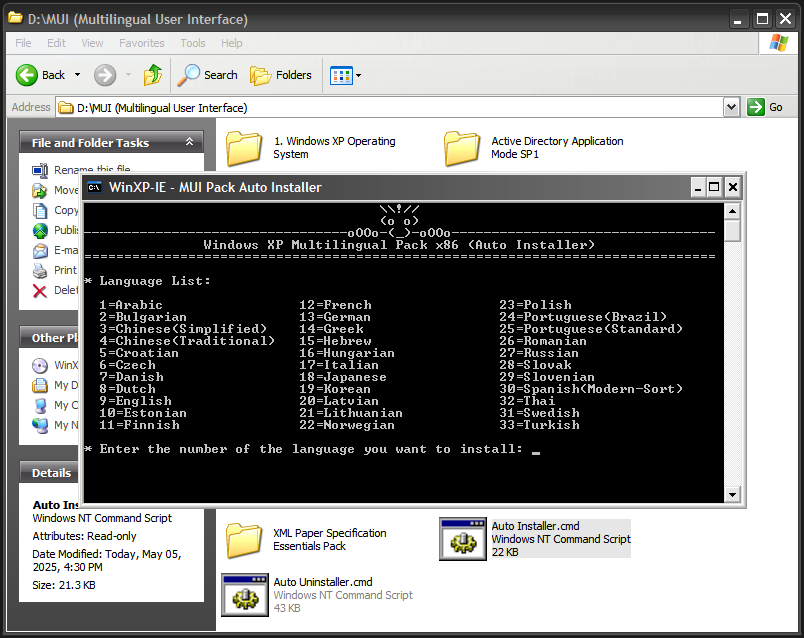The image size is (804, 638).
Task: Open the Tools menu
Action: [x=193, y=43]
